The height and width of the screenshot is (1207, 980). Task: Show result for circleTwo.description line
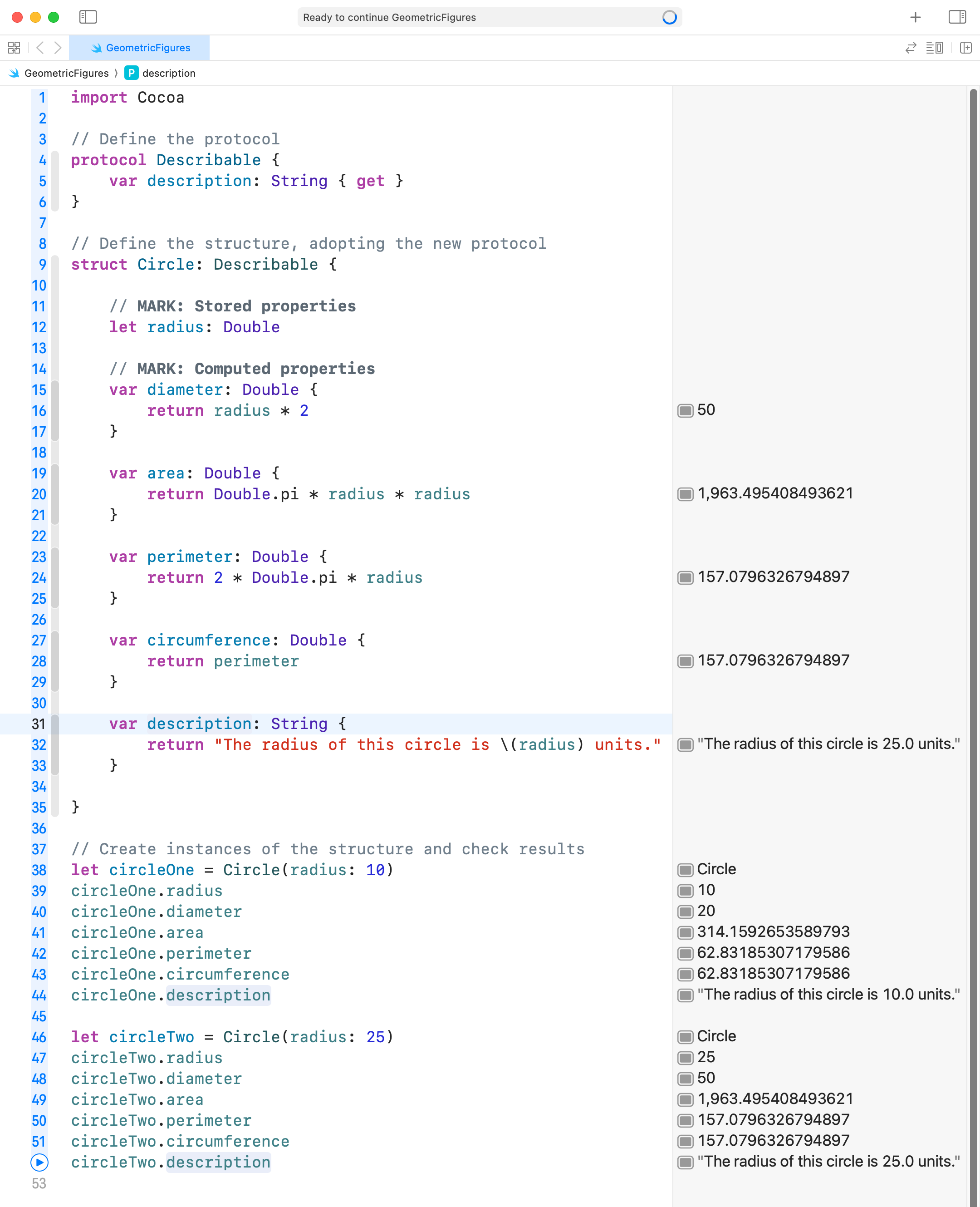click(x=686, y=1163)
